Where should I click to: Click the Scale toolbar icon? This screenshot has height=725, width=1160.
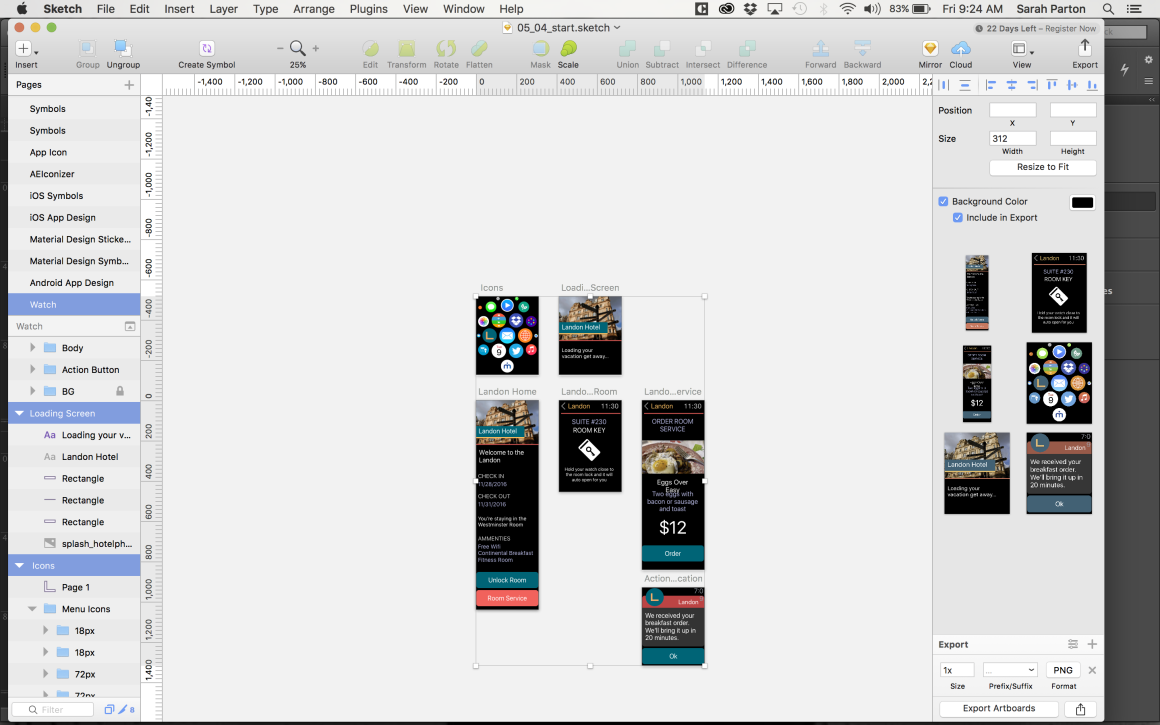[568, 49]
